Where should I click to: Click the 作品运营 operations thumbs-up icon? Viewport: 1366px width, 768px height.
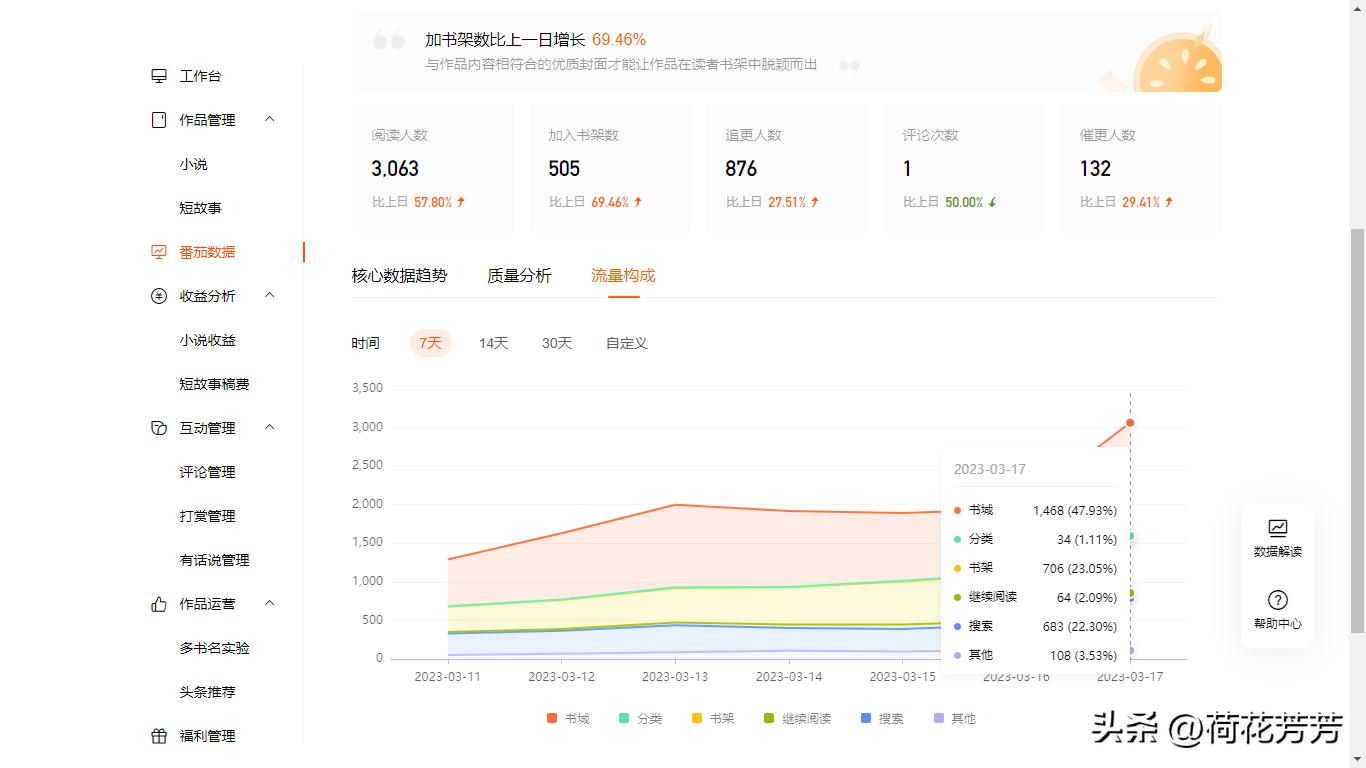point(158,603)
